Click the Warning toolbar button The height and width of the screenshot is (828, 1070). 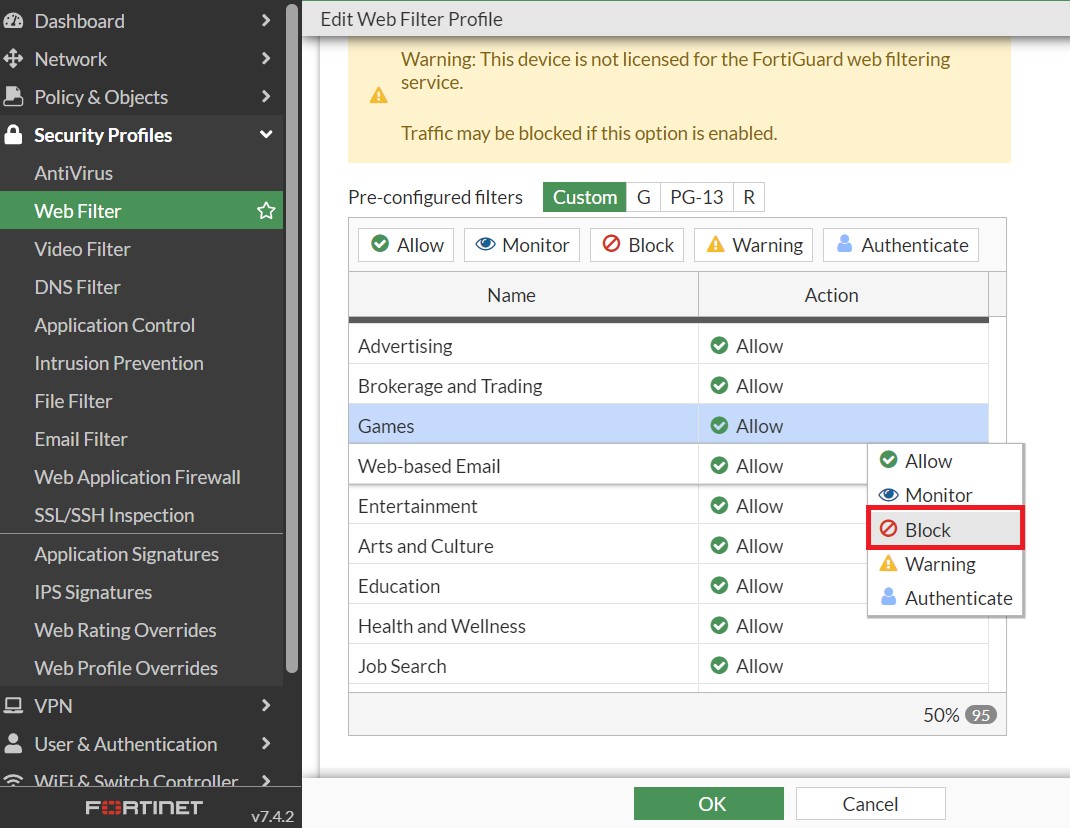pos(753,245)
